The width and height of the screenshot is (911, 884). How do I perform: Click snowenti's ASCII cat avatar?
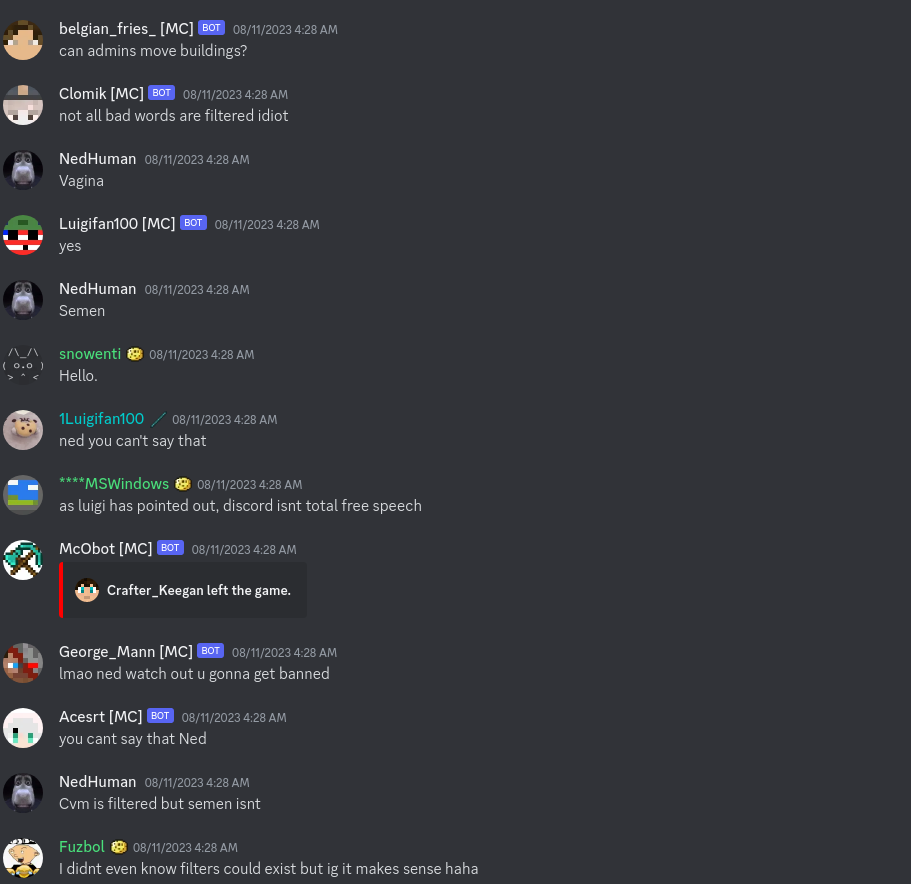pyautogui.click(x=23, y=365)
